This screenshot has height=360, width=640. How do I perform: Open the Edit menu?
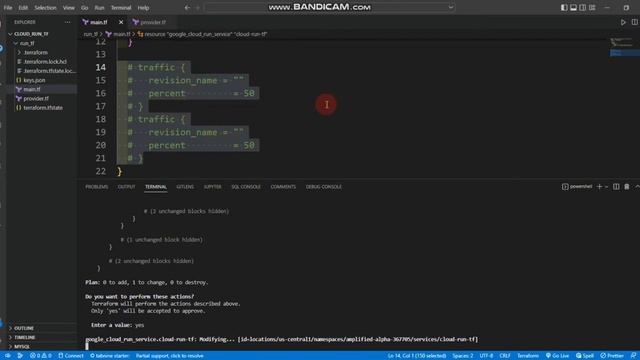[x=23, y=8]
